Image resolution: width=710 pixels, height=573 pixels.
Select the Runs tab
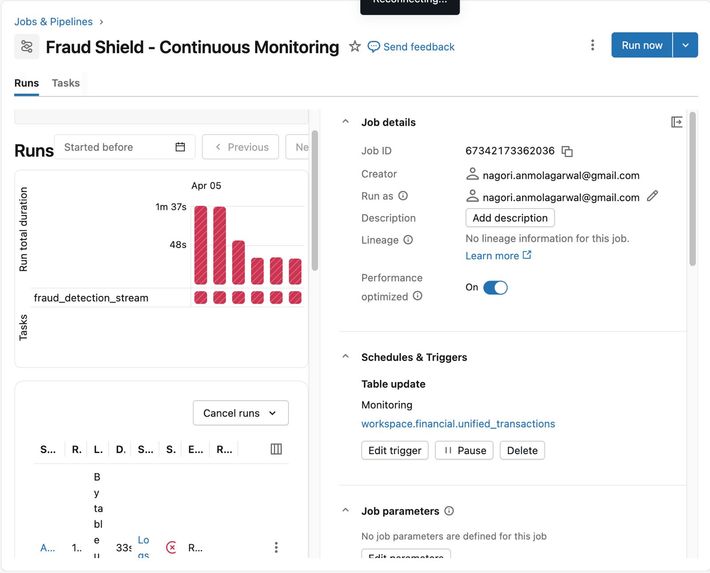[26, 83]
